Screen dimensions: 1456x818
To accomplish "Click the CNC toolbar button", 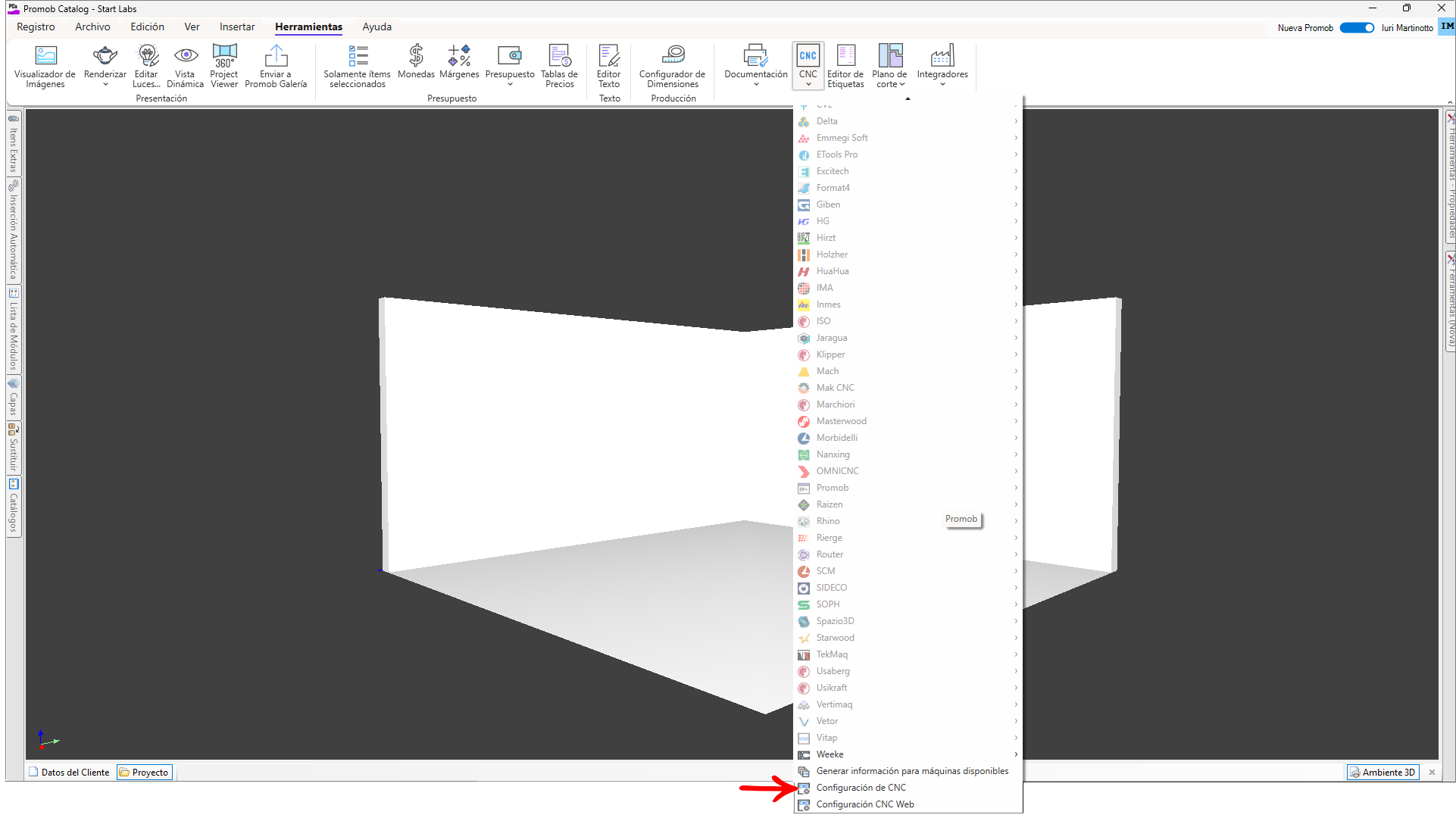I will pyautogui.click(x=808, y=64).
